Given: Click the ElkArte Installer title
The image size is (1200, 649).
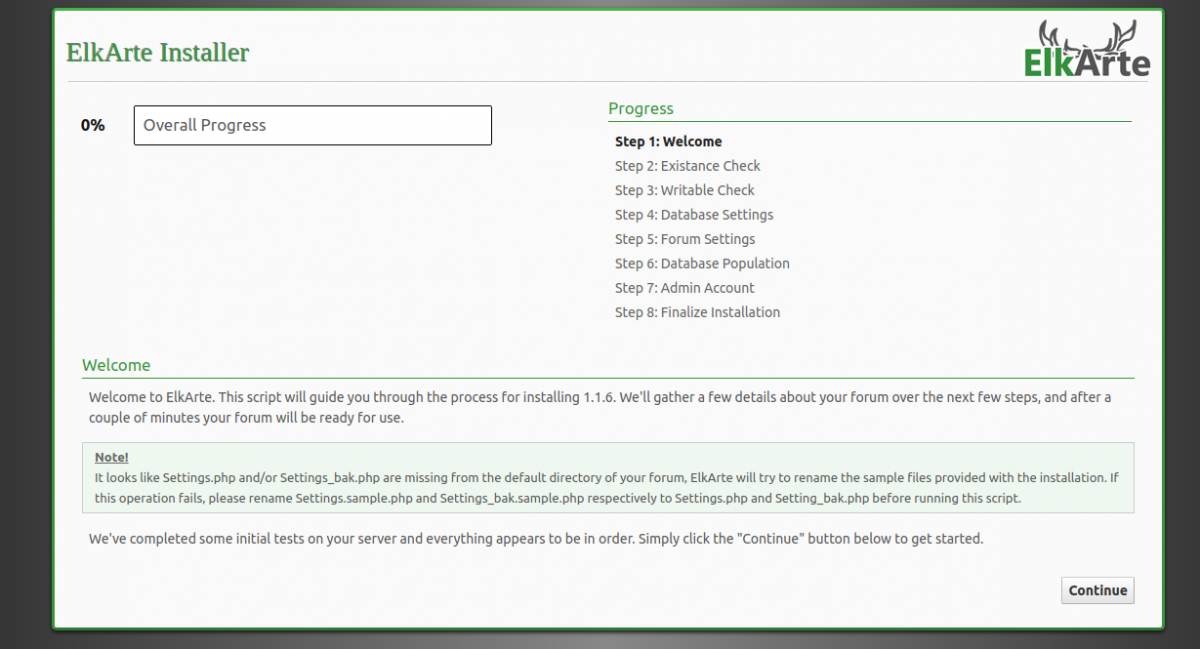Looking at the screenshot, I should [x=158, y=52].
